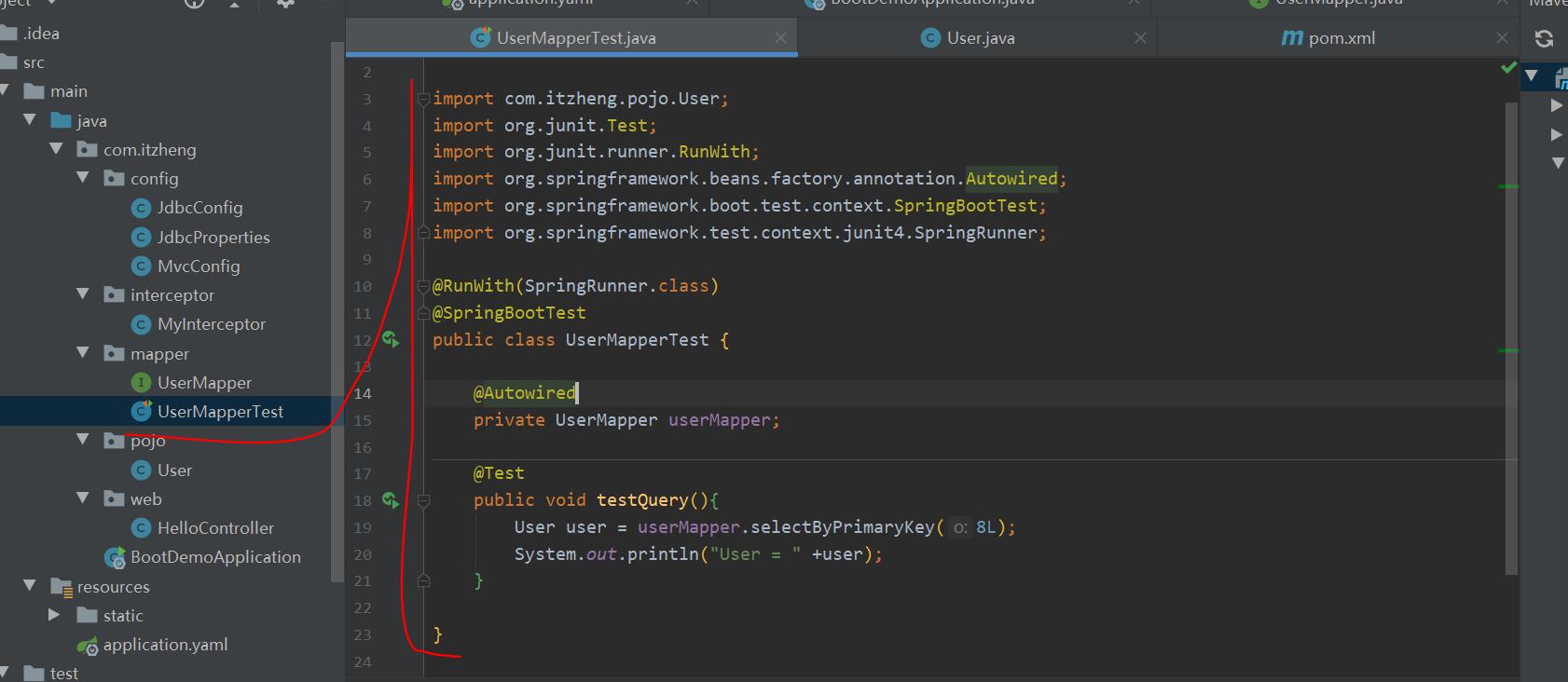Screen dimensions: 1568x682
Task: Expand first Maven tree node arrow
Action: pyautogui.click(x=1556, y=105)
